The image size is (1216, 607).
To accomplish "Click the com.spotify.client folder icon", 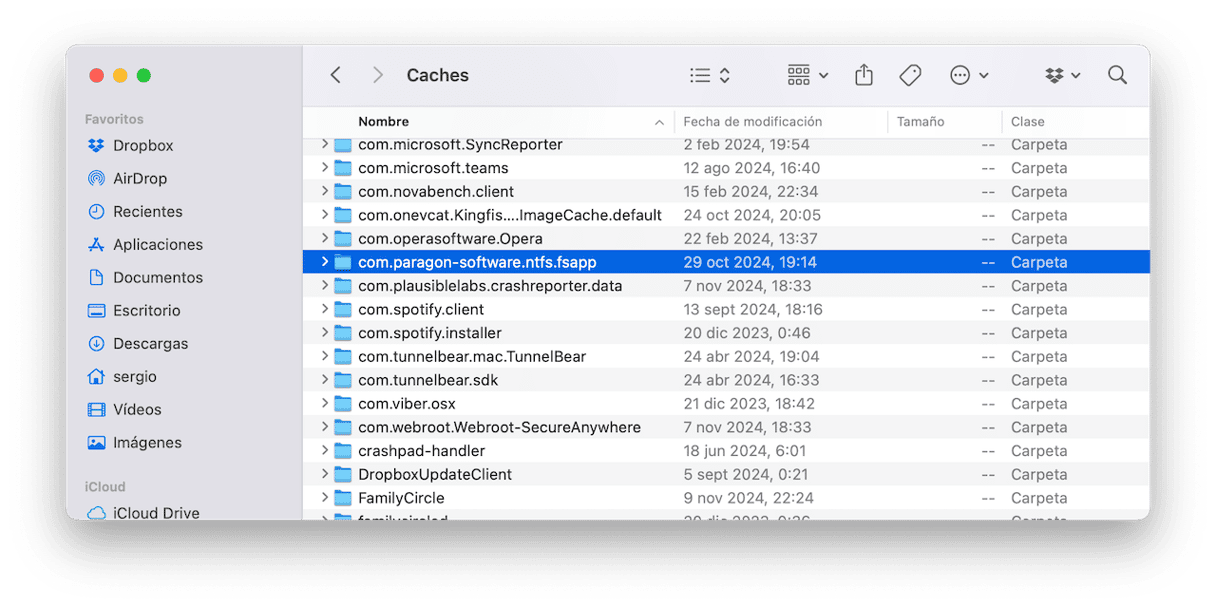I will (343, 309).
